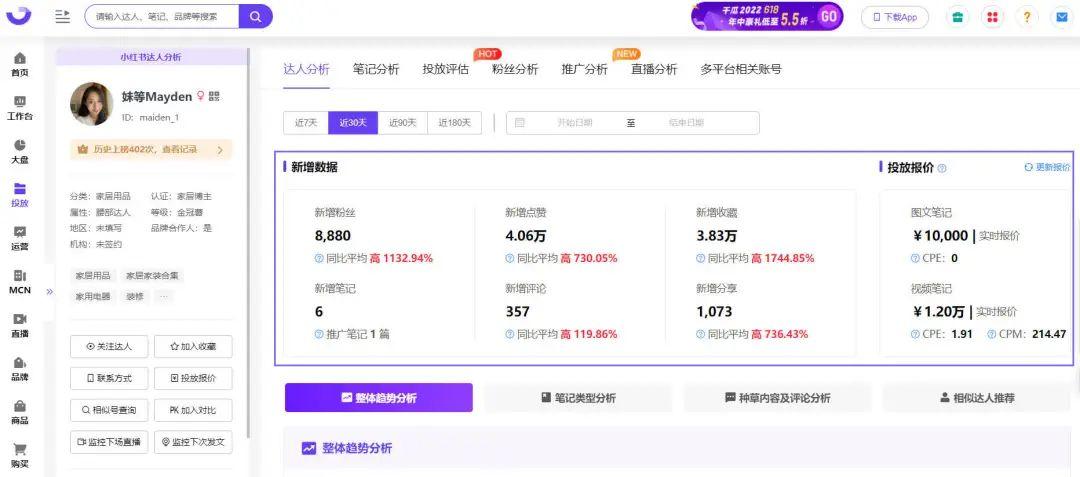Expand the side panel double chevron
The height and width of the screenshot is (477, 1080).
coord(50,292)
